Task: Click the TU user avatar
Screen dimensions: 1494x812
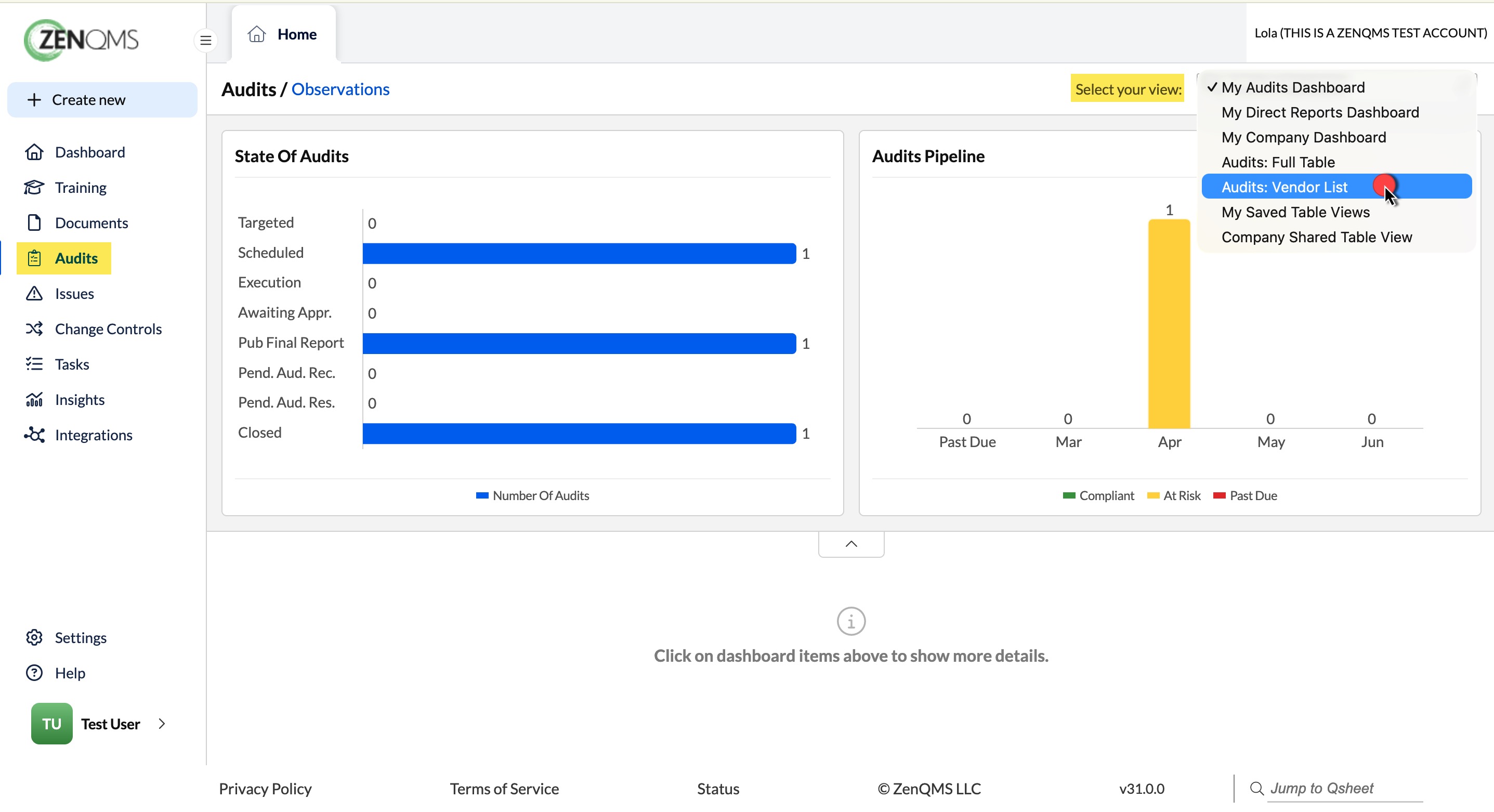Action: (51, 724)
